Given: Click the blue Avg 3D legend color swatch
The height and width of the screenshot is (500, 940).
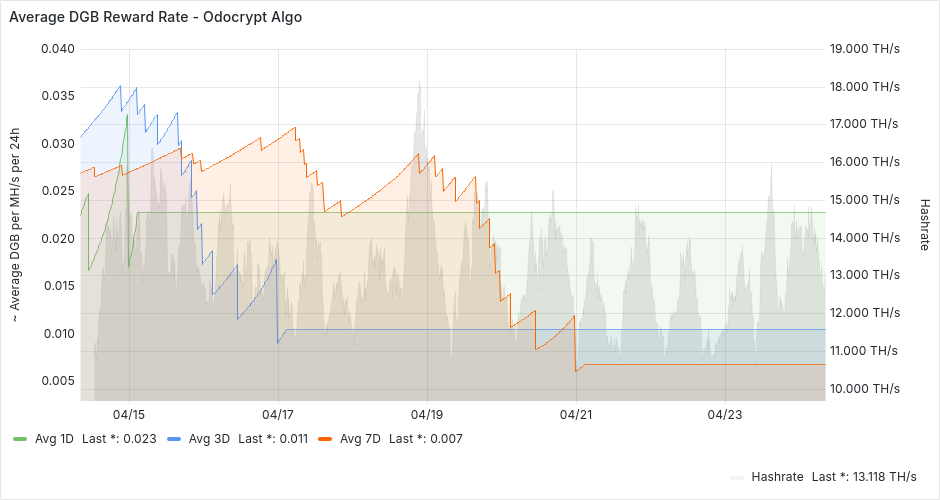Looking at the screenshot, I should 174,438.
